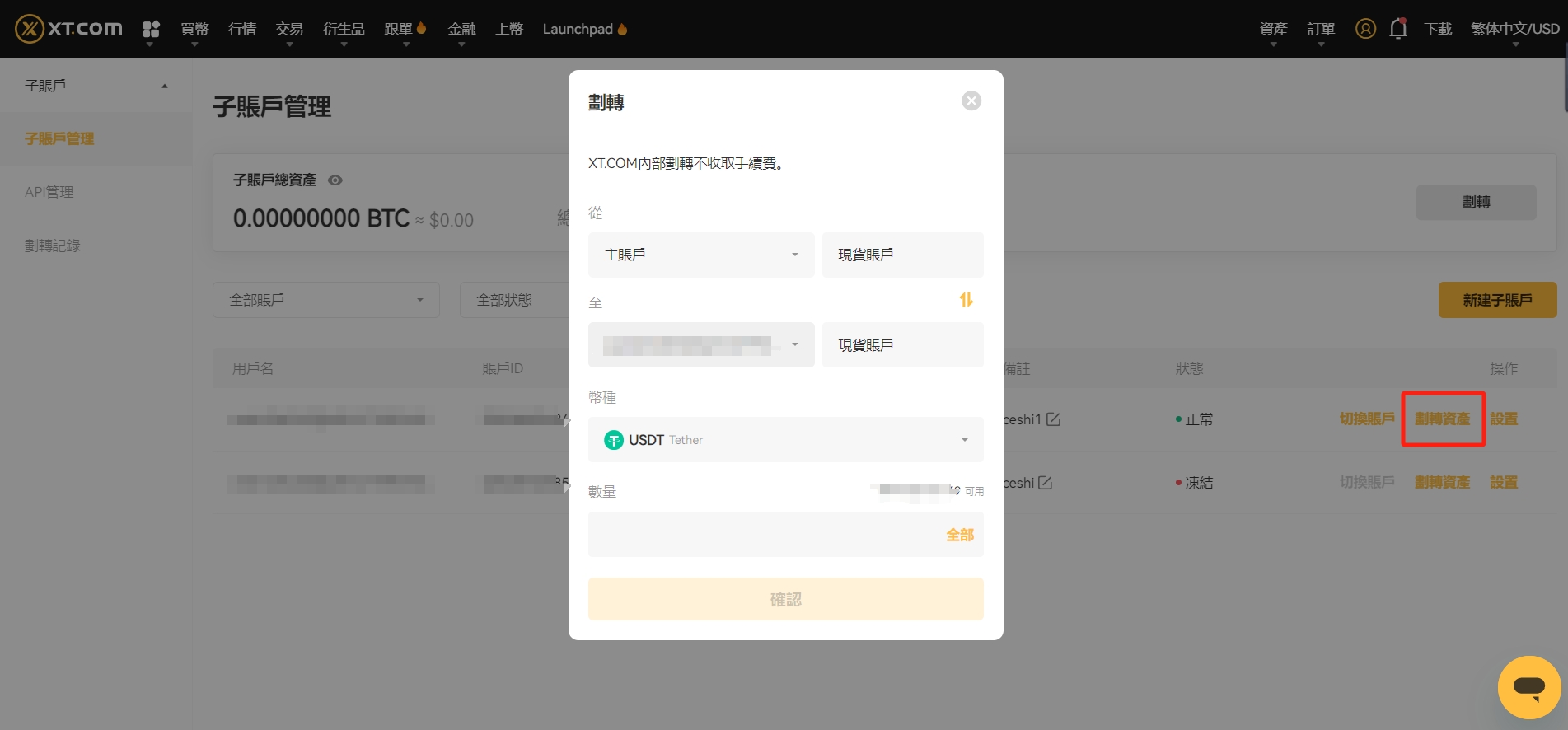Open the 行情 markets menu
This screenshot has height=730, width=1568.
(242, 29)
